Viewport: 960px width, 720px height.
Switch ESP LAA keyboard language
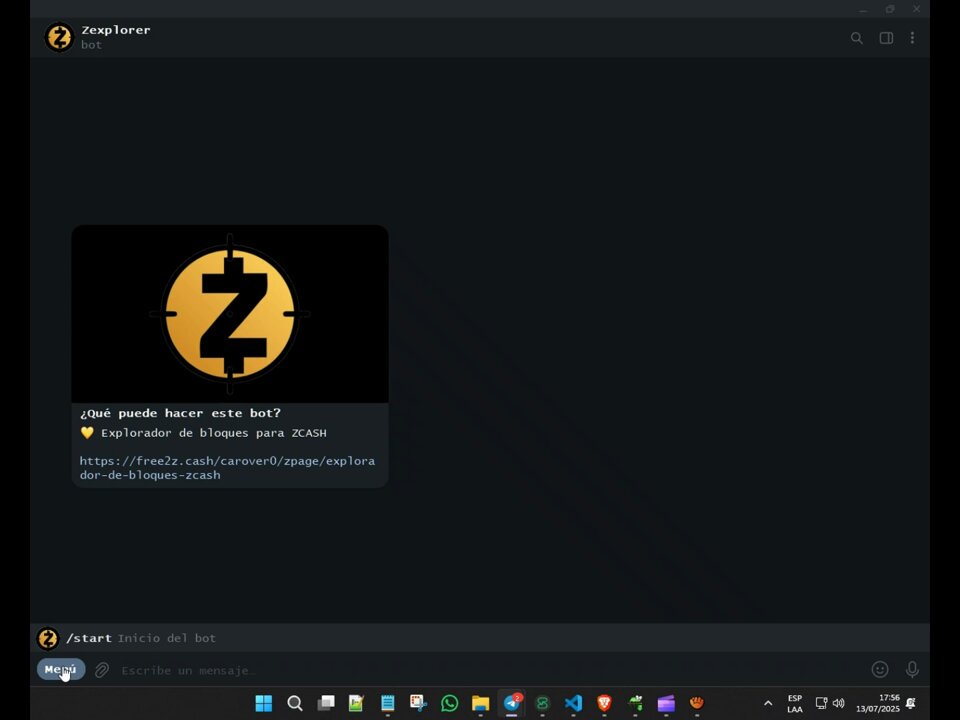tap(795, 703)
